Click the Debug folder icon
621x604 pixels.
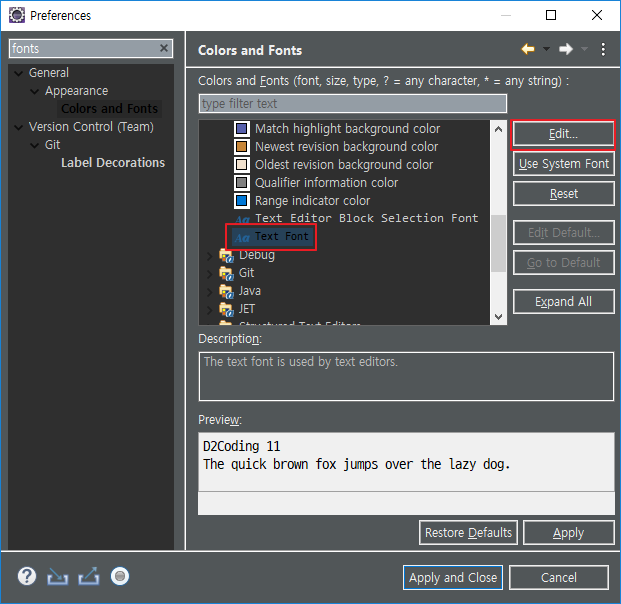pos(226,255)
